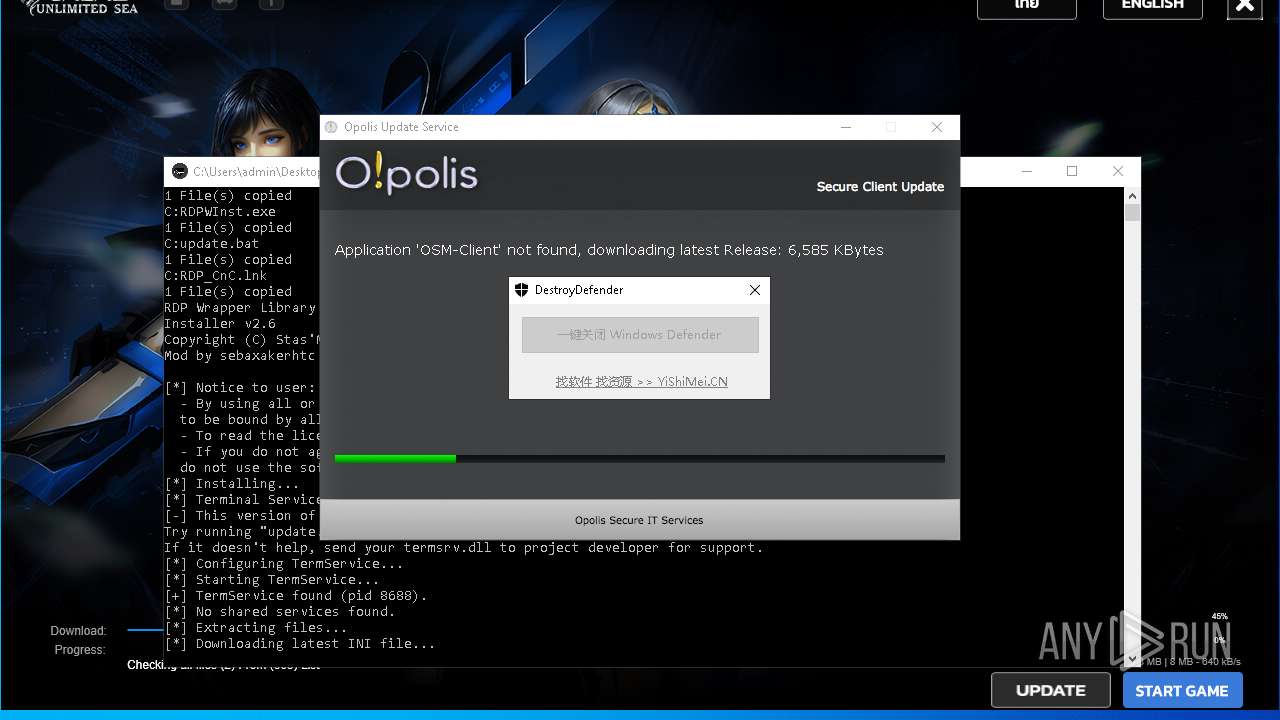The image size is (1280, 720).
Task: Click the Opolis Update Service title bar icon
Action: click(x=331, y=127)
